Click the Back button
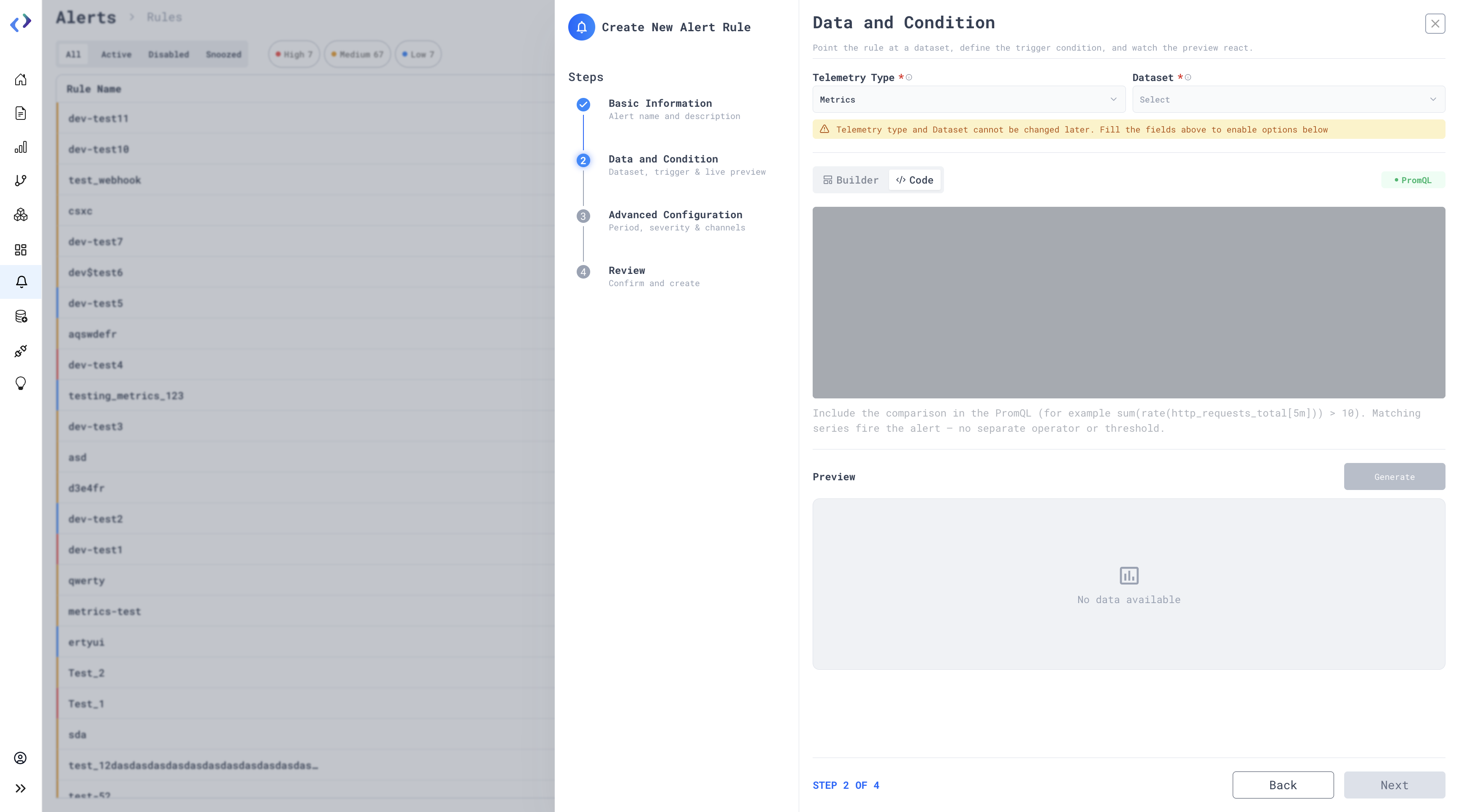Image resolution: width=1459 pixels, height=812 pixels. (1283, 785)
